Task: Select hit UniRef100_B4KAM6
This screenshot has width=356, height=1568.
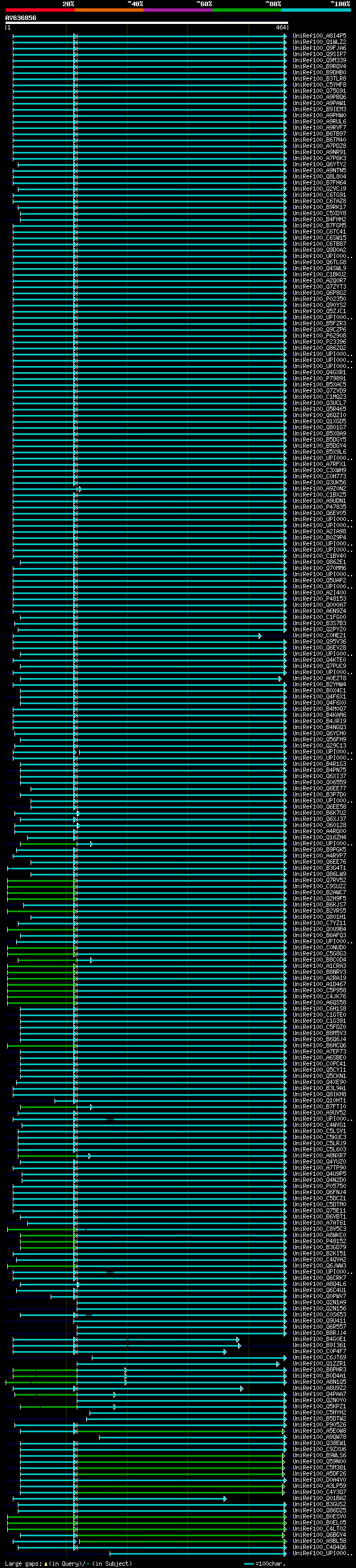Action: point(319,715)
